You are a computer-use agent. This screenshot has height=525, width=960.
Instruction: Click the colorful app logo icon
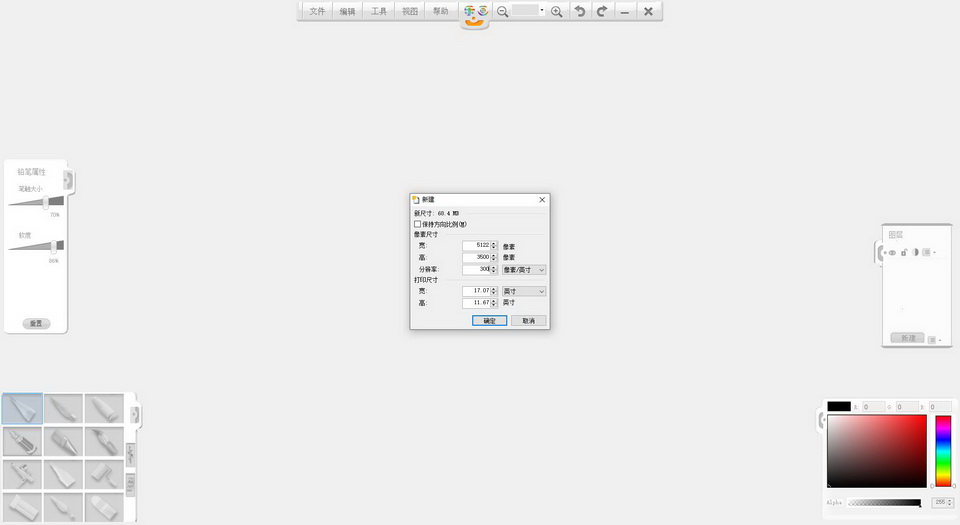coord(476,13)
